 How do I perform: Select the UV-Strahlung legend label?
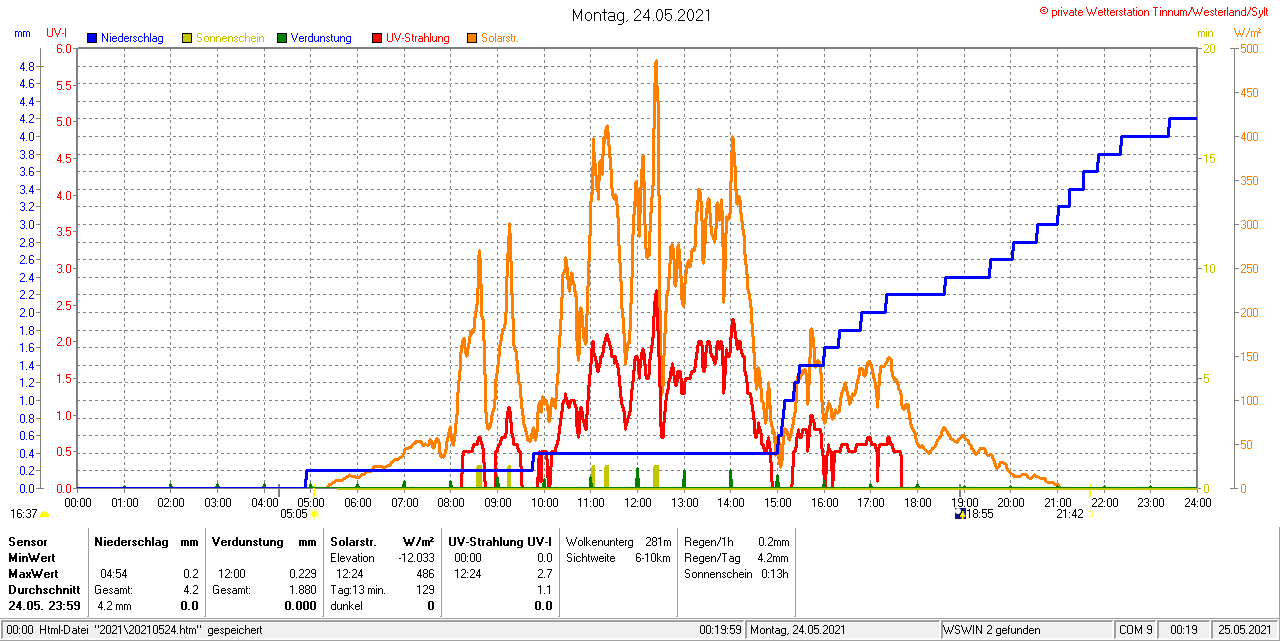tap(418, 38)
